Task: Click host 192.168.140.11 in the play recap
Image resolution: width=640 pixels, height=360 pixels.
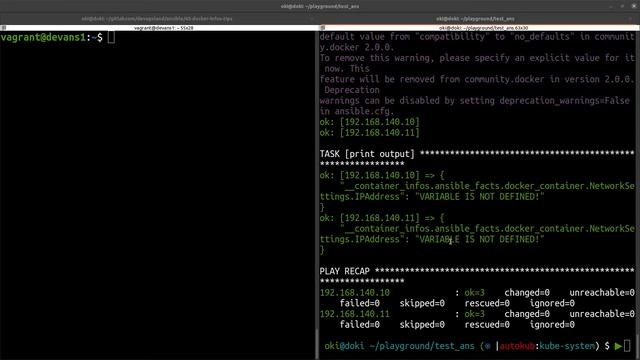Action: (x=355, y=313)
